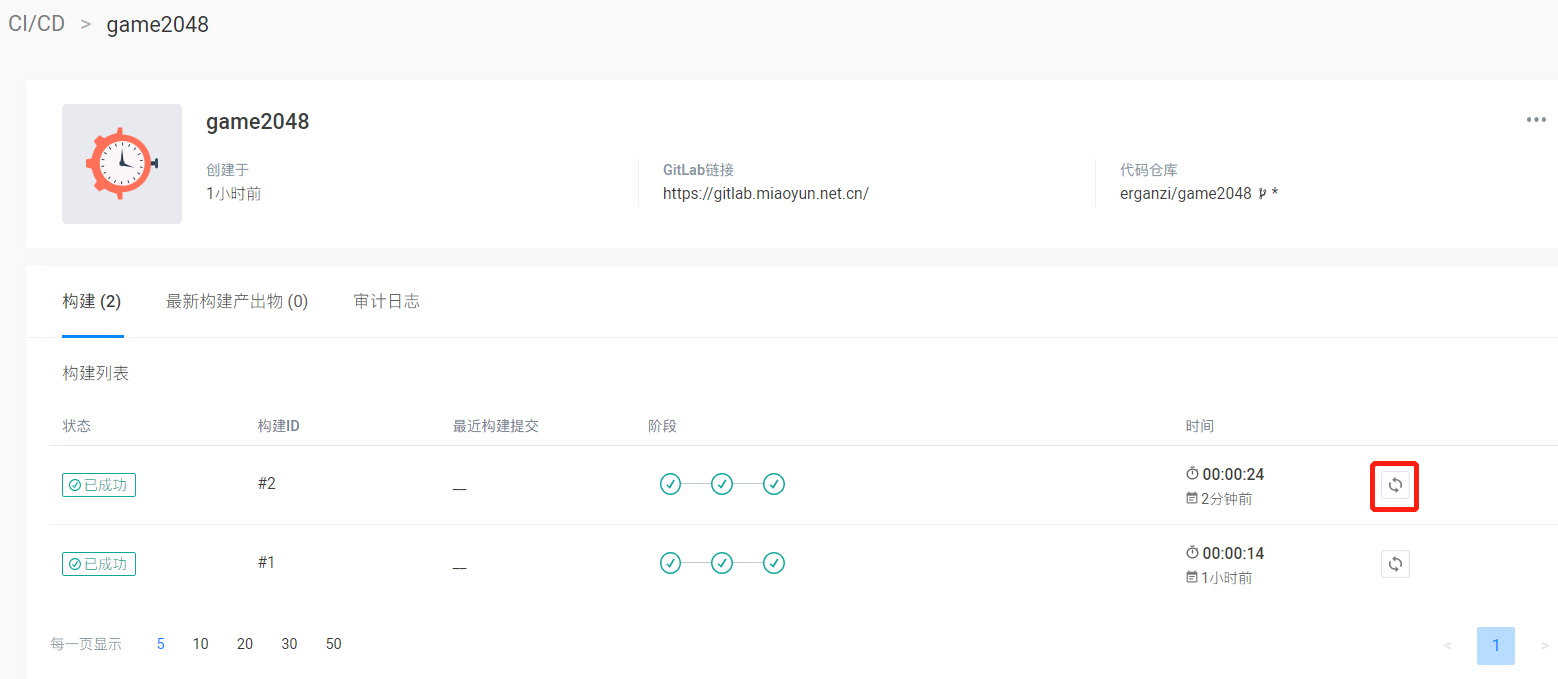This screenshot has height=679, width=1558.
Task: Go to CI/CD in the breadcrumb
Action: (x=37, y=24)
